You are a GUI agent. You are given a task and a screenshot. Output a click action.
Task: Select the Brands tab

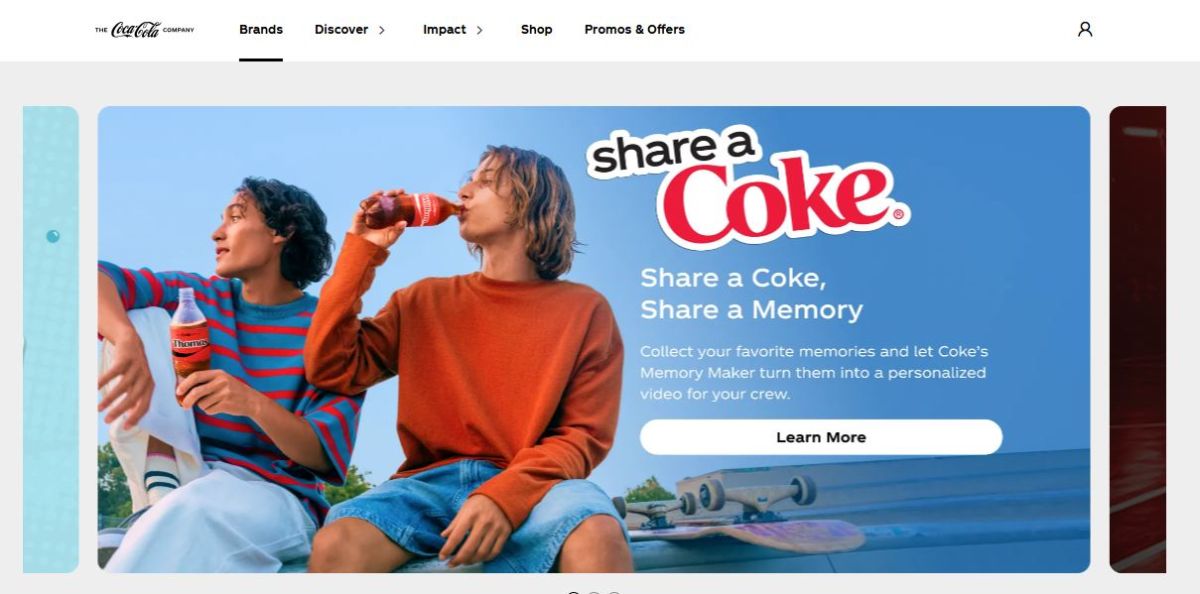[x=261, y=29]
